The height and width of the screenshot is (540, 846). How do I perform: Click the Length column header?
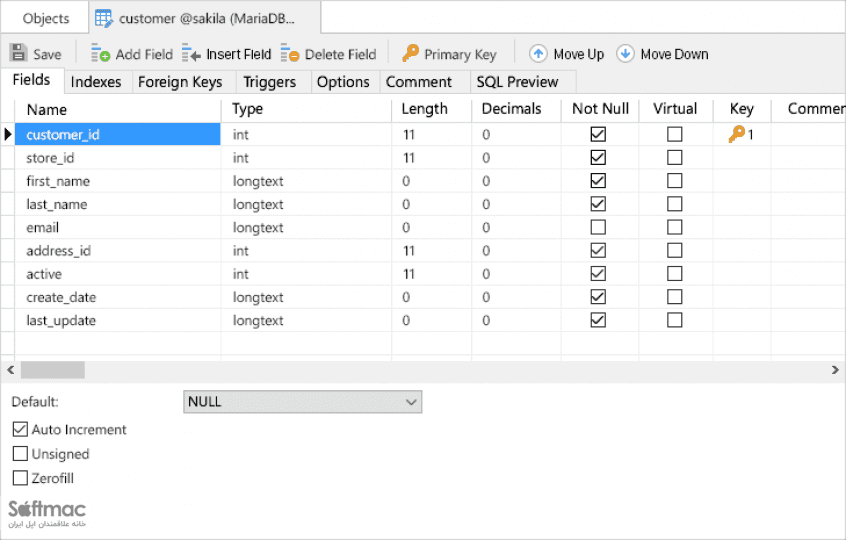coord(432,110)
